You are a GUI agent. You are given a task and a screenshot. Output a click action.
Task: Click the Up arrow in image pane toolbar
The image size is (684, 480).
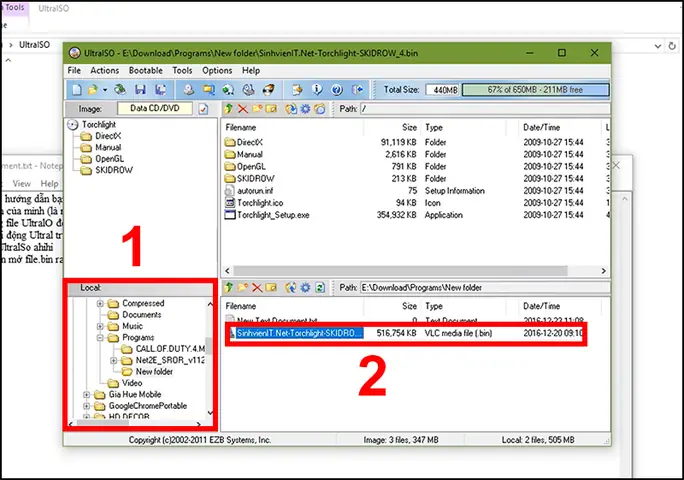click(x=228, y=109)
